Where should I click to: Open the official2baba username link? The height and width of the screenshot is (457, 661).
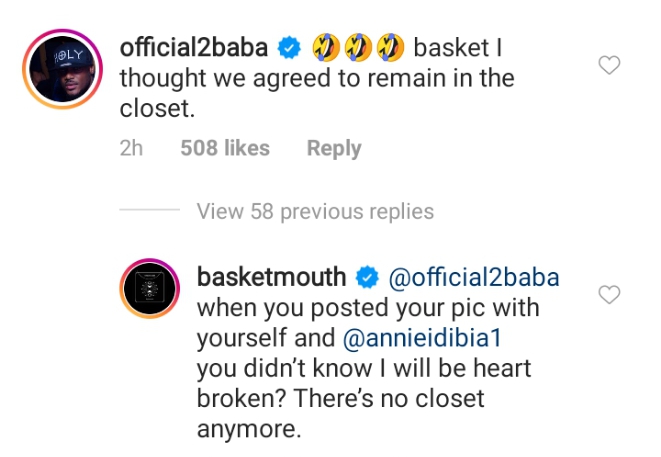tap(196, 47)
